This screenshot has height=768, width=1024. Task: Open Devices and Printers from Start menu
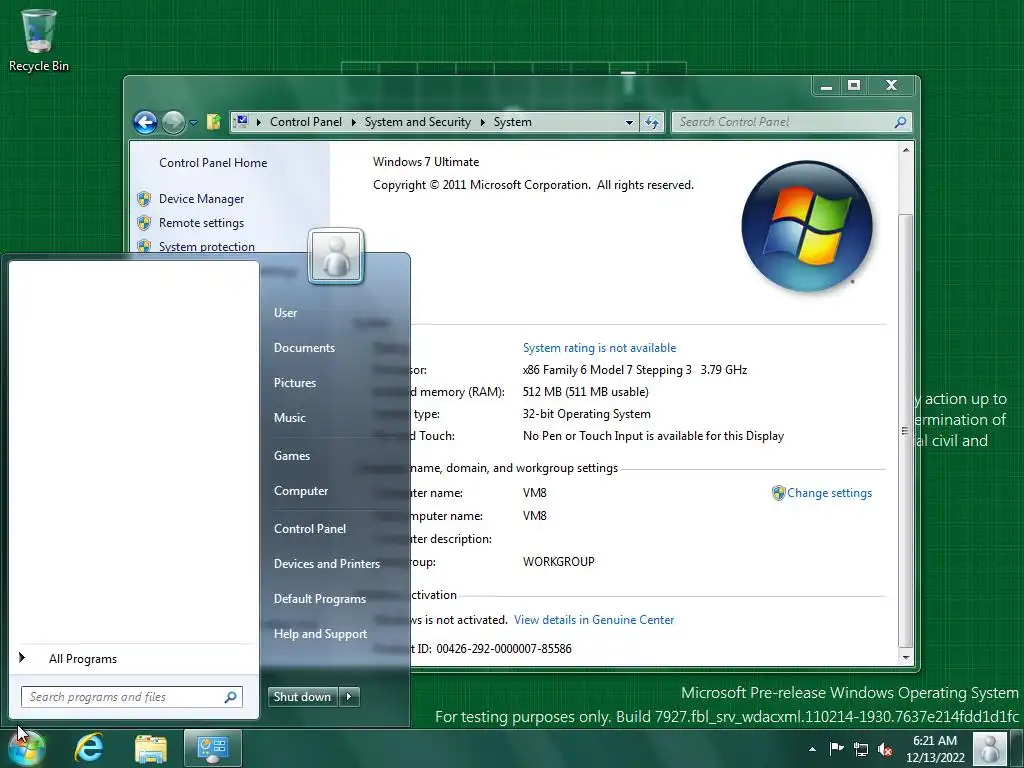coord(327,564)
